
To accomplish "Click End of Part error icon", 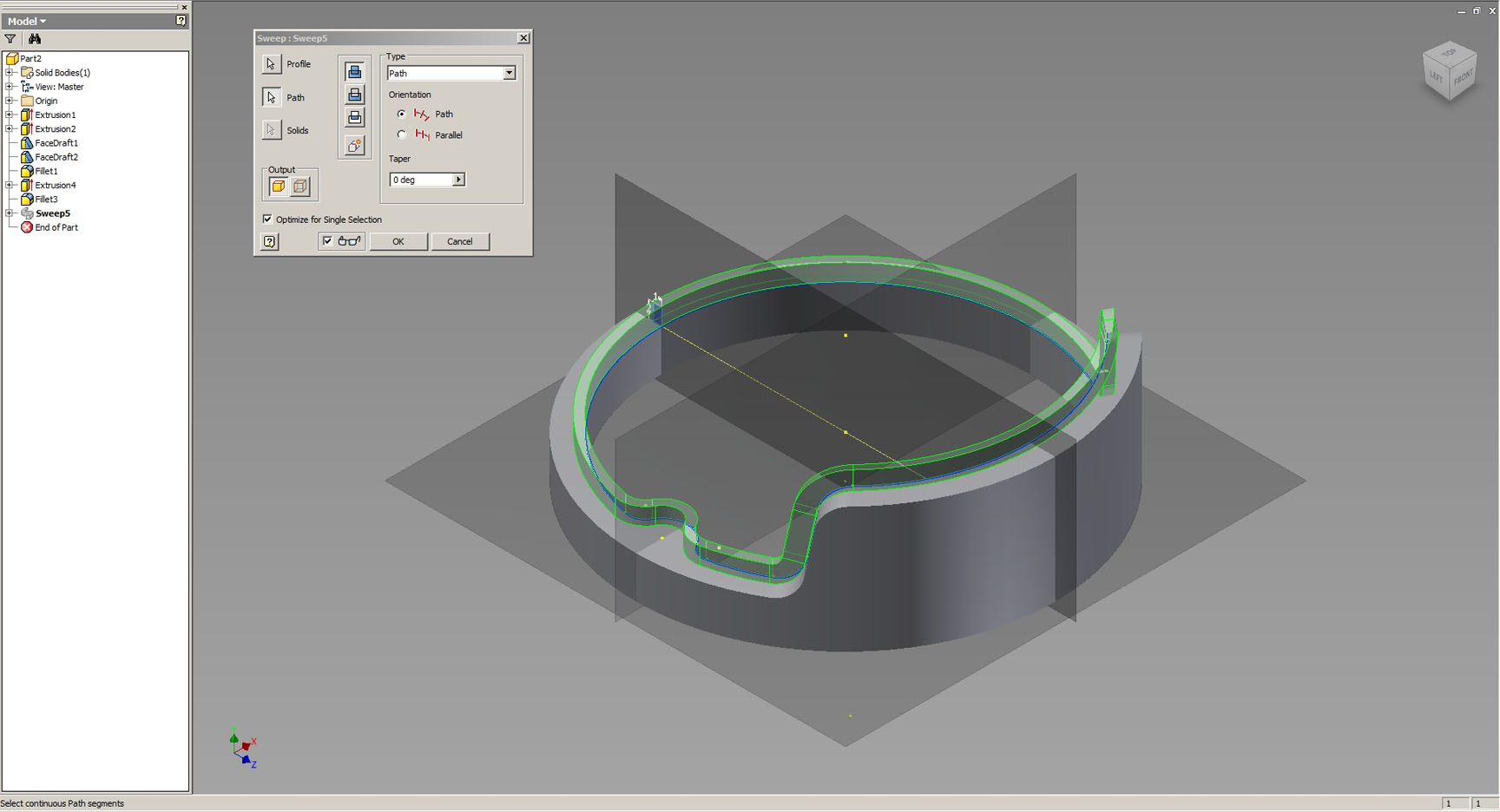I will point(27,227).
